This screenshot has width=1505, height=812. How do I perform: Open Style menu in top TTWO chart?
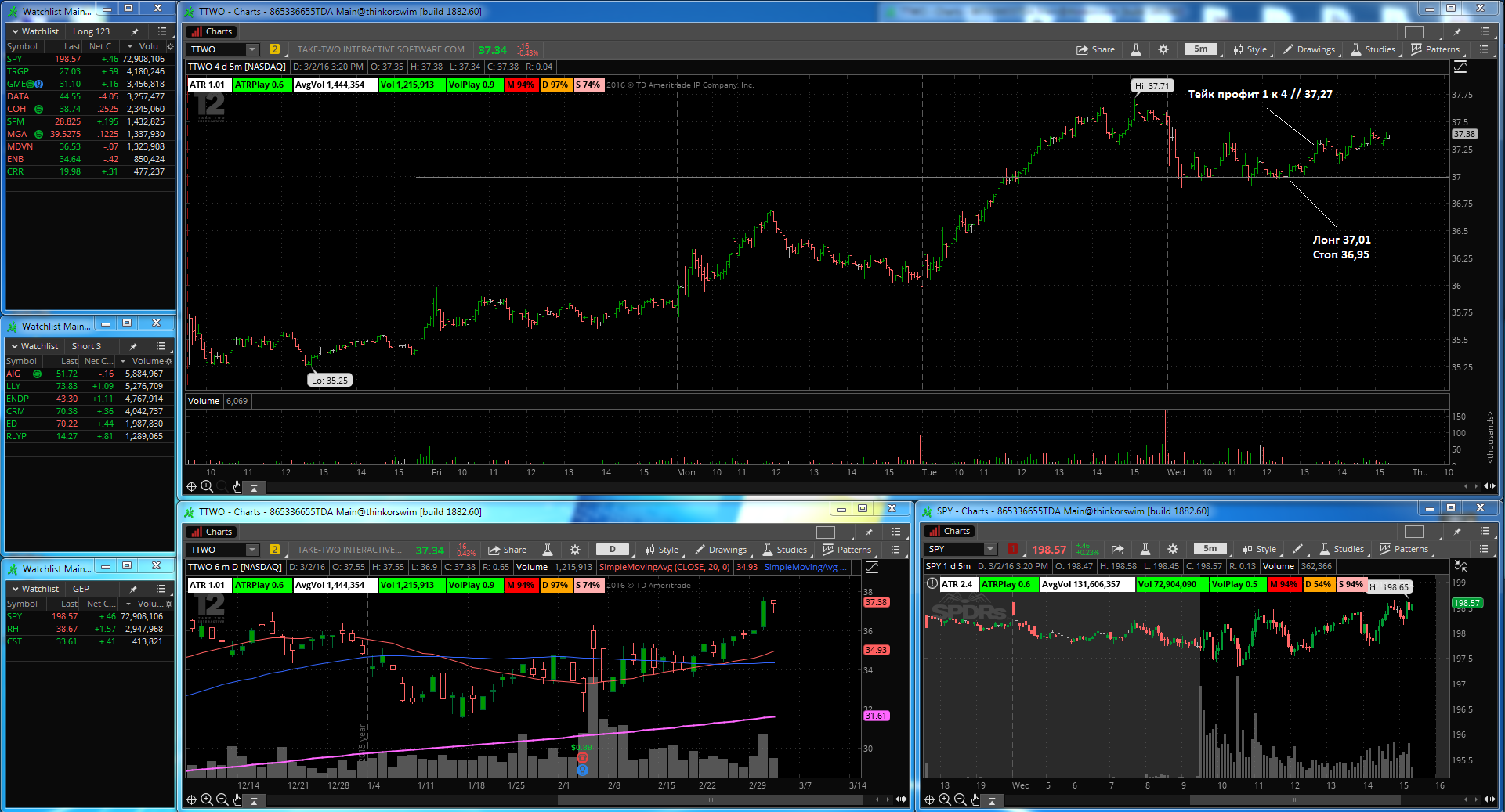[x=1250, y=49]
